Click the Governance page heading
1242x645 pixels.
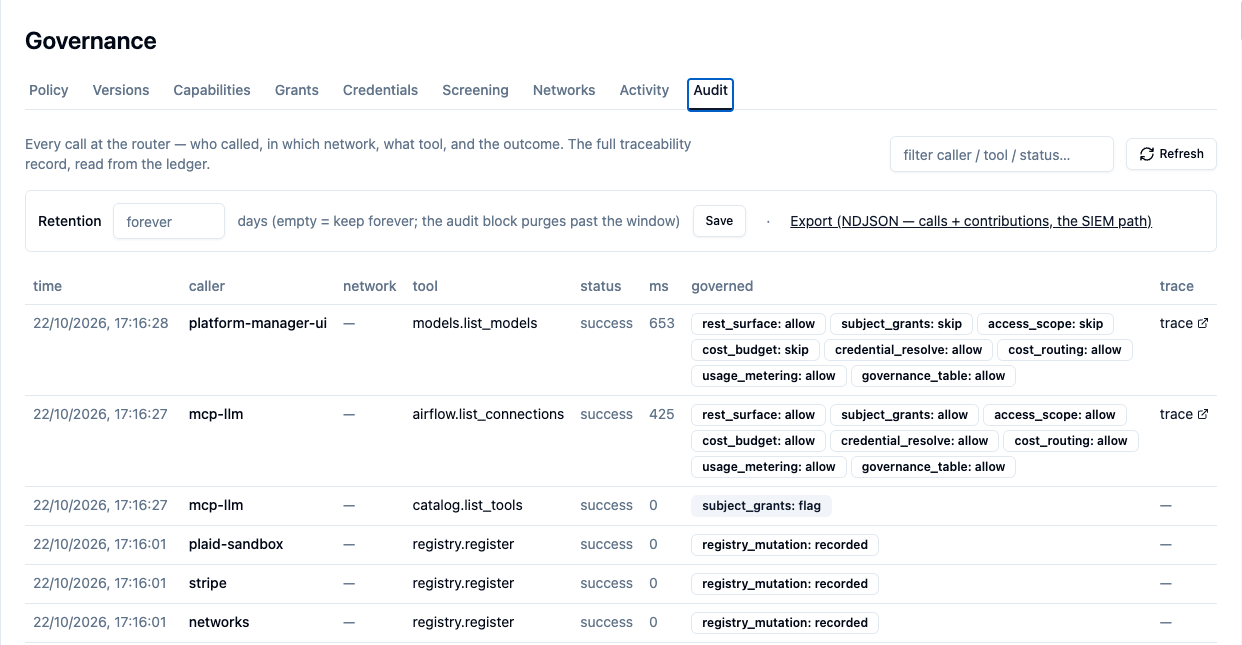pyautogui.click(x=91, y=41)
